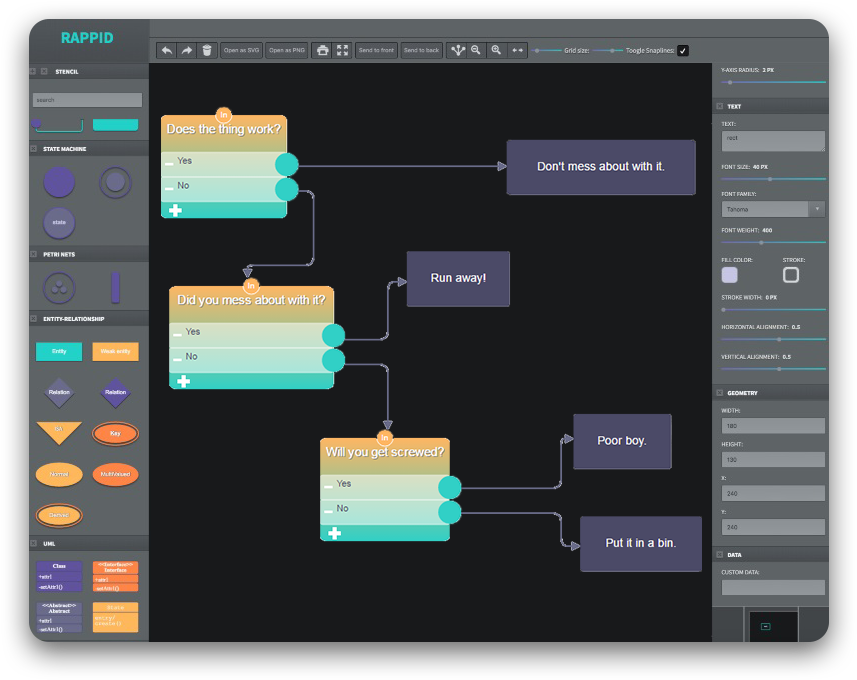The width and height of the screenshot is (857, 680).
Task: Click the stencil search field
Action: click(x=87, y=100)
